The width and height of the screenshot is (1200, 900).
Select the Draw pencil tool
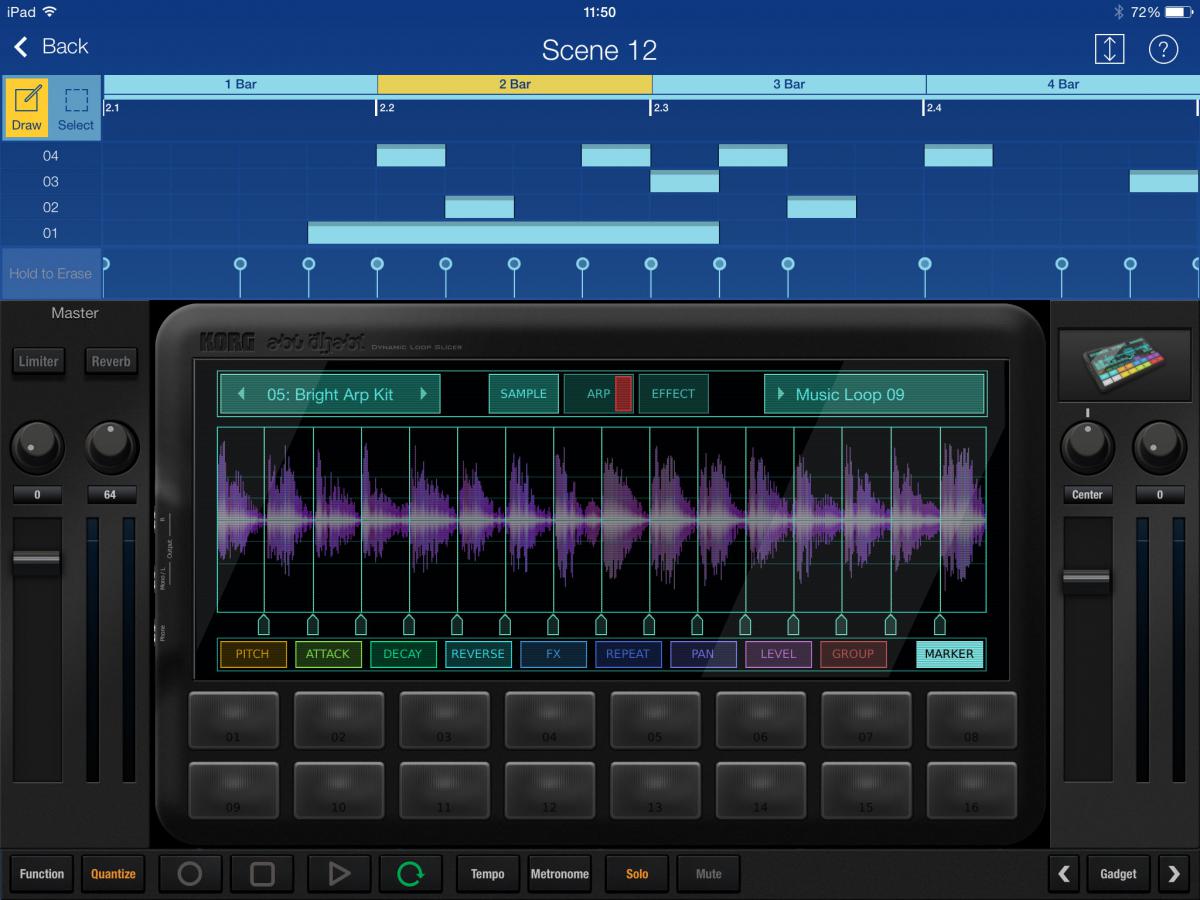pyautogui.click(x=27, y=108)
